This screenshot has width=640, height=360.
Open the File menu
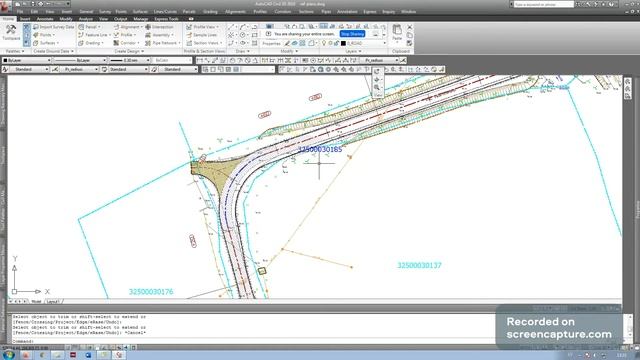[x=20, y=12]
